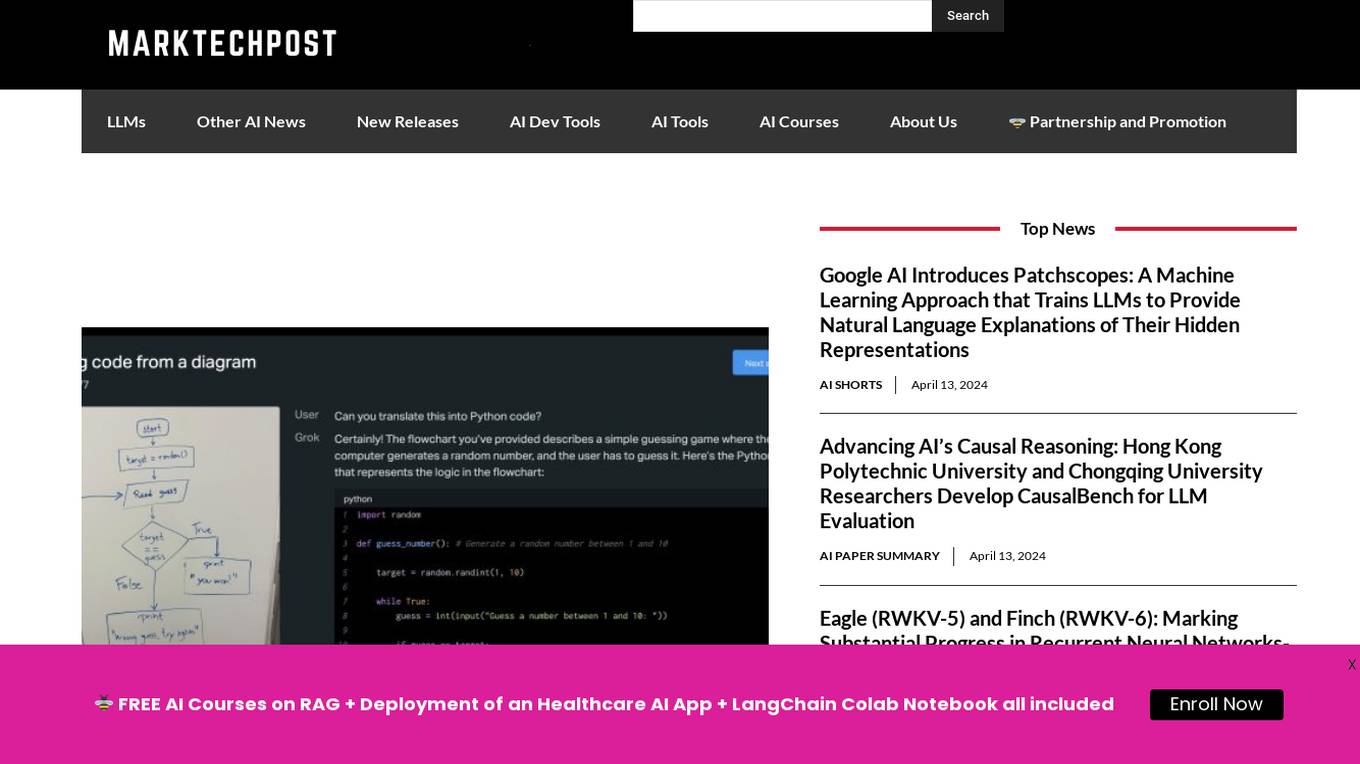Open the About Us page
This screenshot has width=1360, height=764.
tap(923, 121)
